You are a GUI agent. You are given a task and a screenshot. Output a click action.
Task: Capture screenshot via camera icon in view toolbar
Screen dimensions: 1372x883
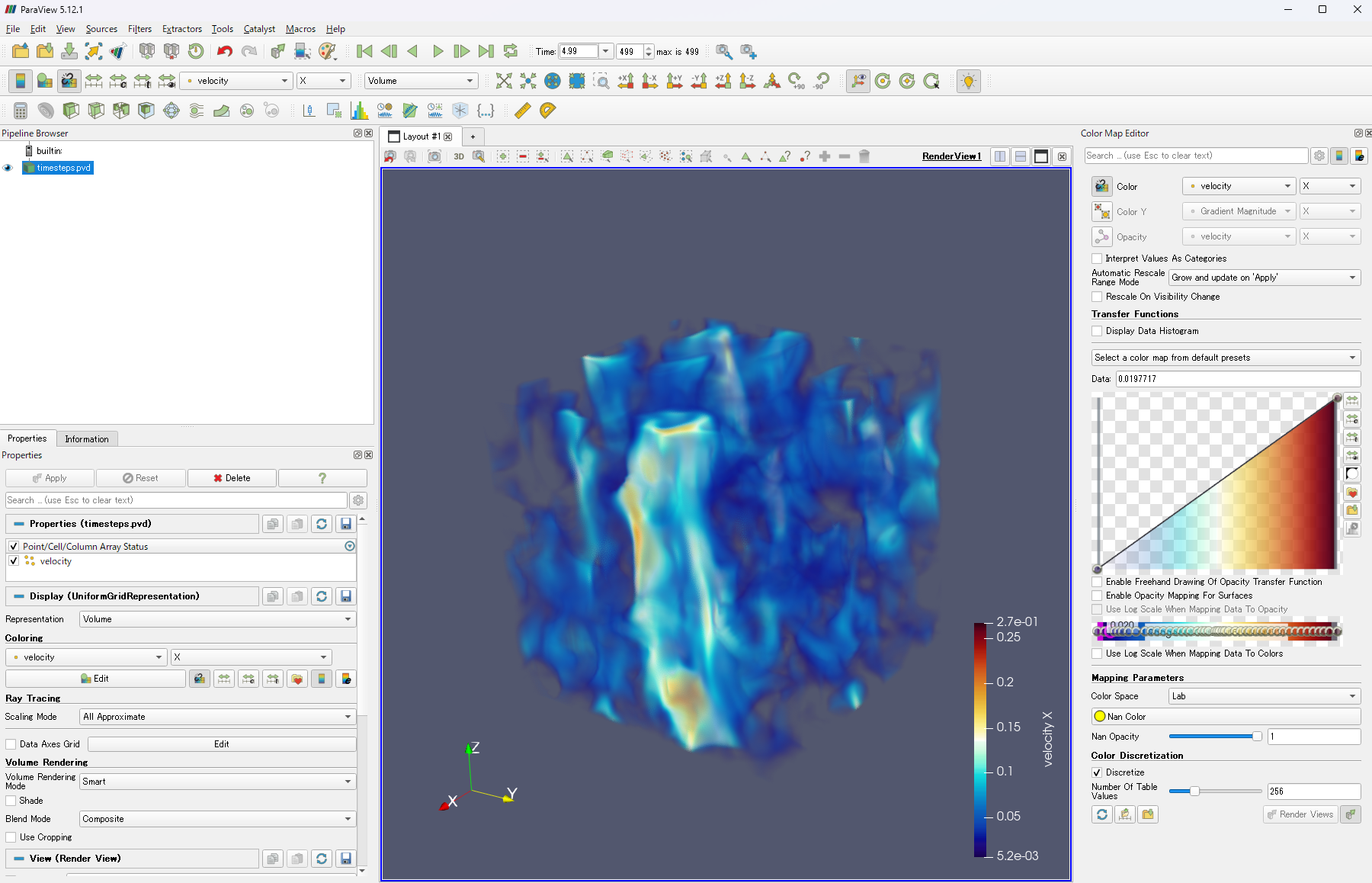tap(434, 156)
